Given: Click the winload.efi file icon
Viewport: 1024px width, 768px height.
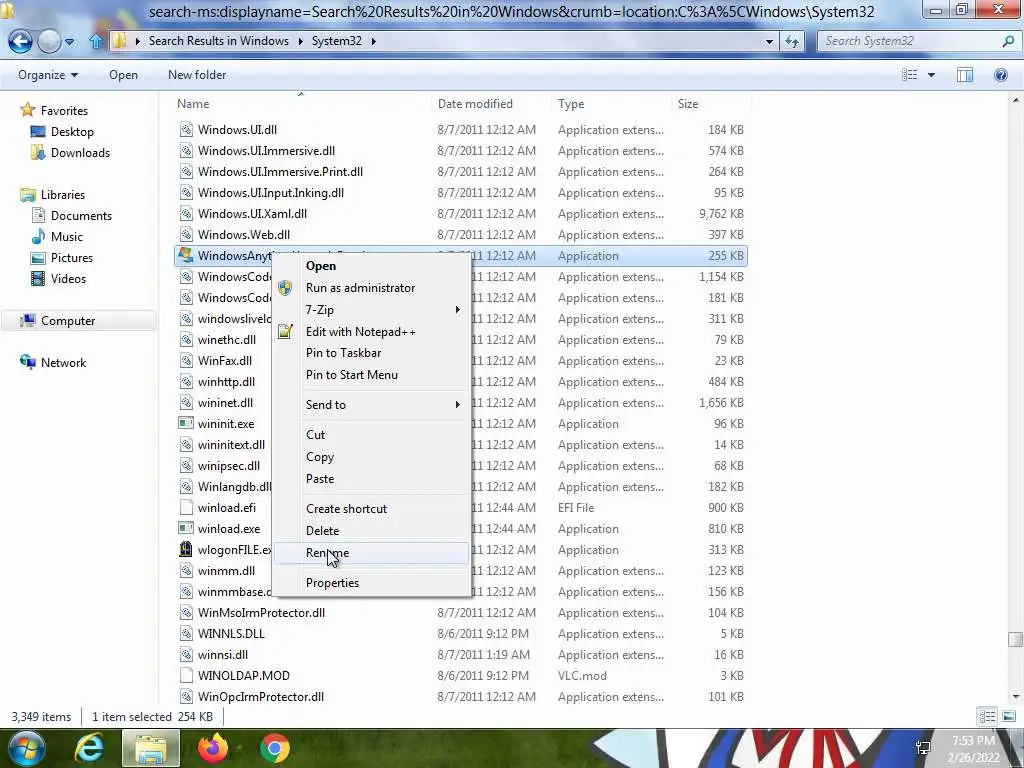Looking at the screenshot, I should [x=186, y=507].
